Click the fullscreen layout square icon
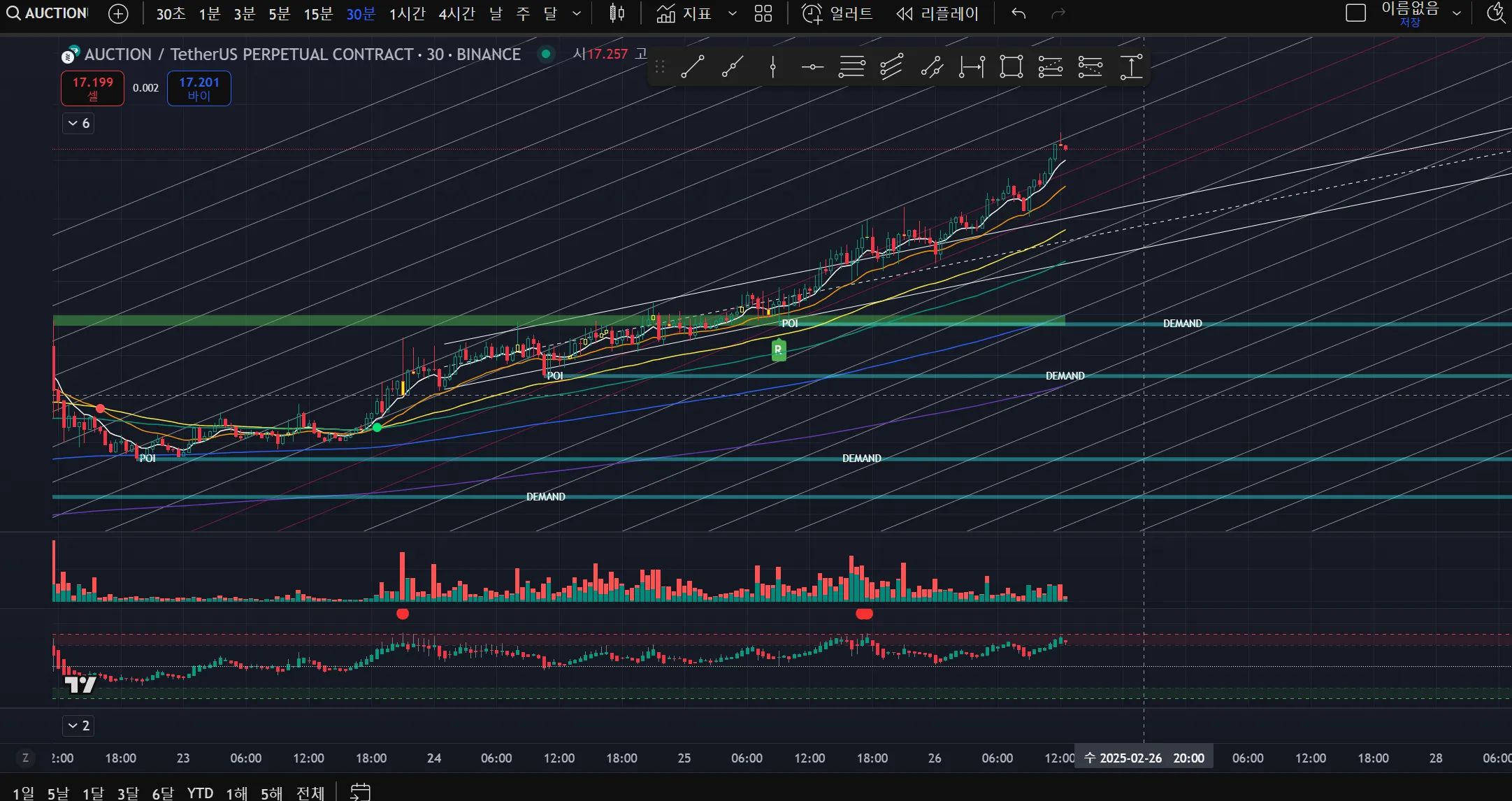This screenshot has height=801, width=1512. tap(1355, 13)
